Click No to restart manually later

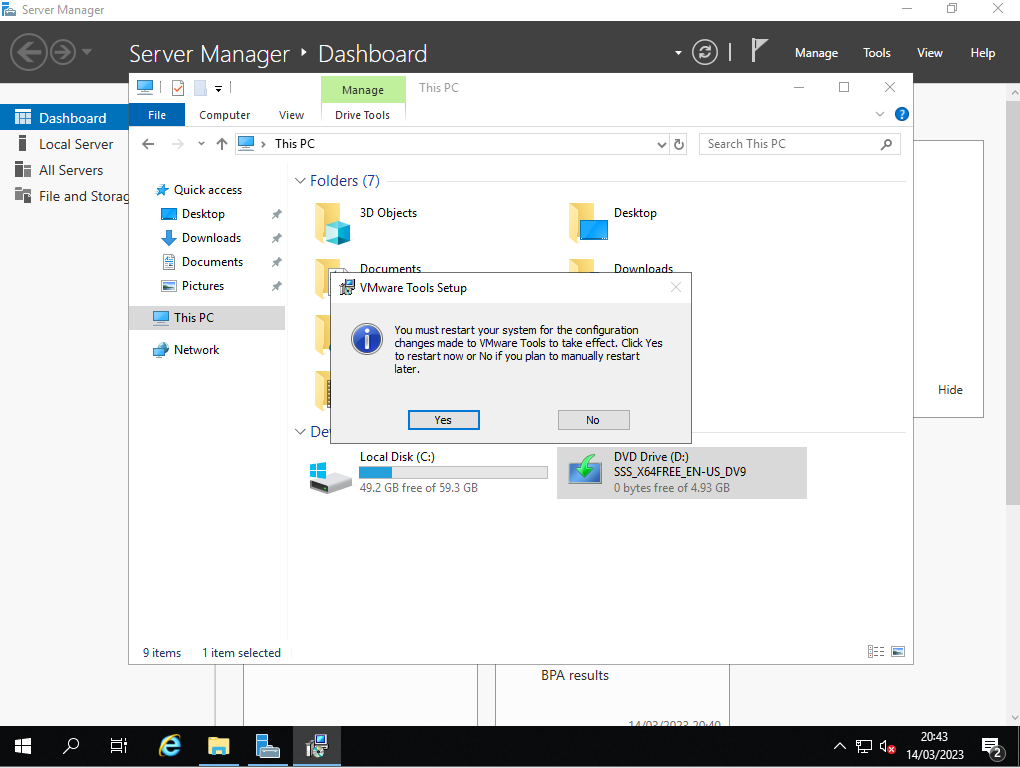tap(593, 420)
